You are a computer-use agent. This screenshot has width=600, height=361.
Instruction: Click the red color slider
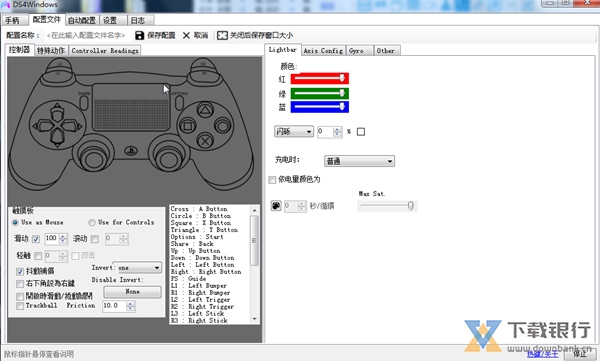[x=320, y=78]
